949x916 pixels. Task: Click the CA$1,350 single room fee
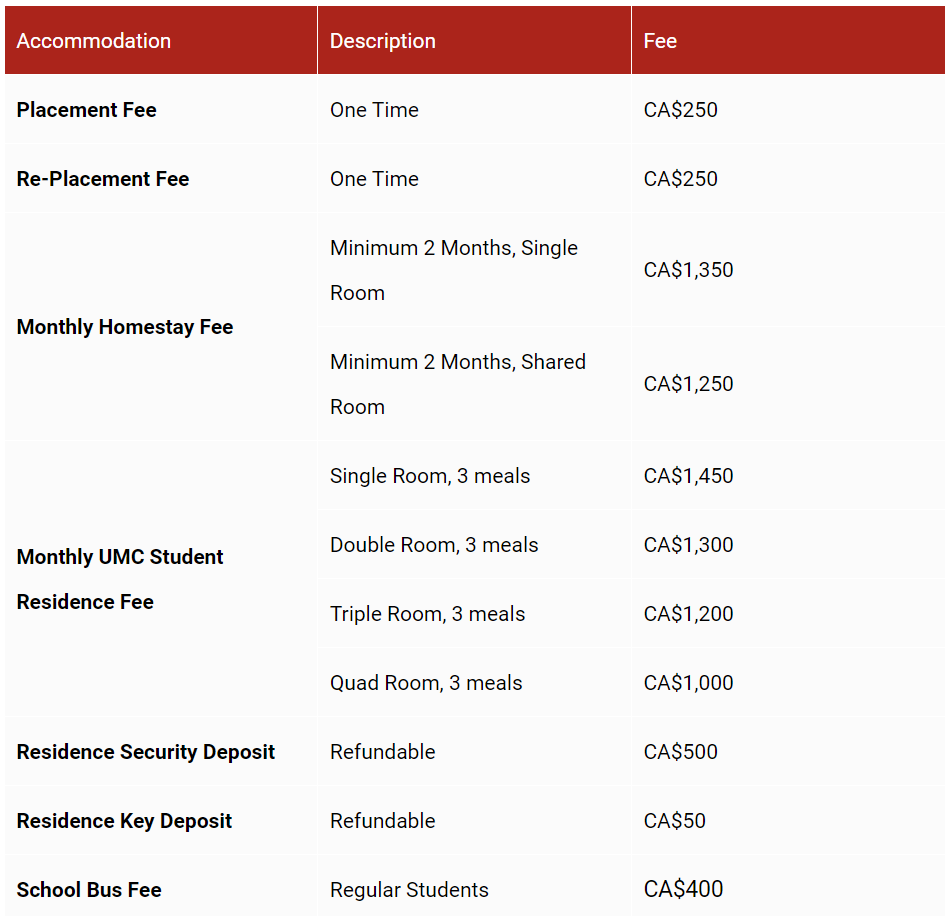(x=688, y=270)
